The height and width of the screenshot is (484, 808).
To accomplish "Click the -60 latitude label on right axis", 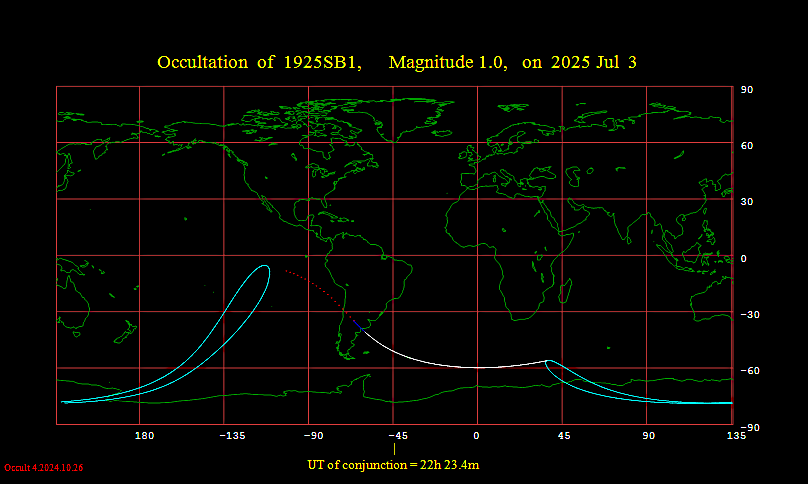I will [746, 371].
